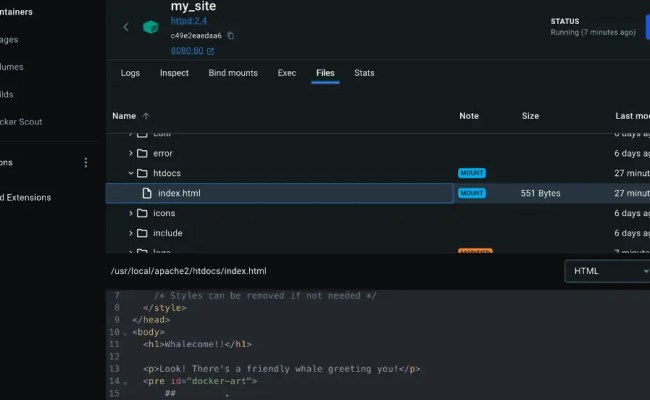
Task: Select the icons folder name
Action: 164,213
